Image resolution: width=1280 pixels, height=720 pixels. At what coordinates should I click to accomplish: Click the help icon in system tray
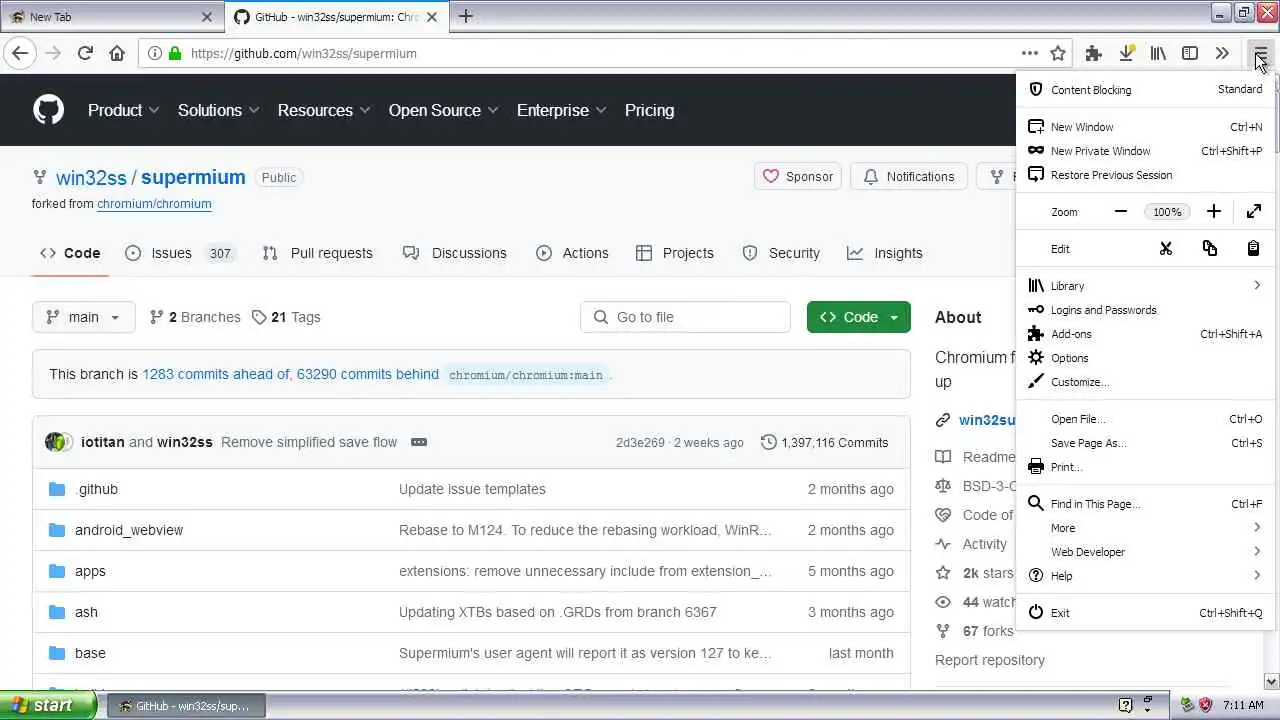(x=1126, y=705)
